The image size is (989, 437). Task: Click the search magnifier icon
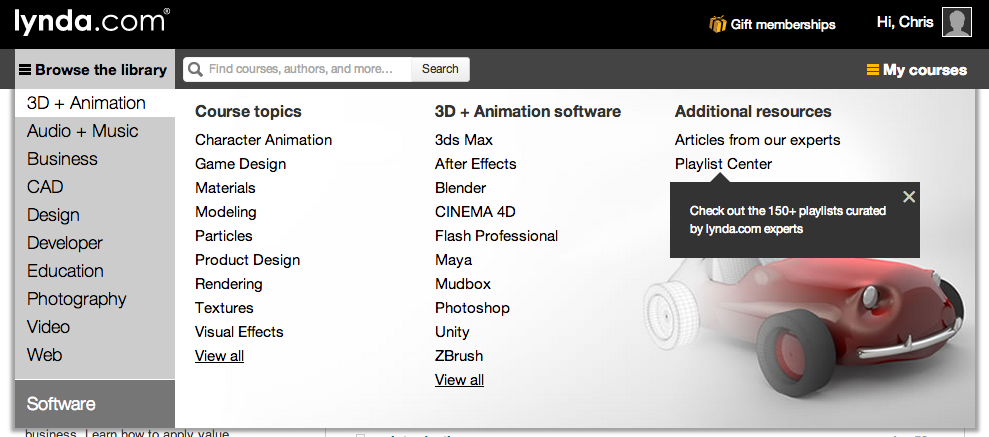click(196, 69)
